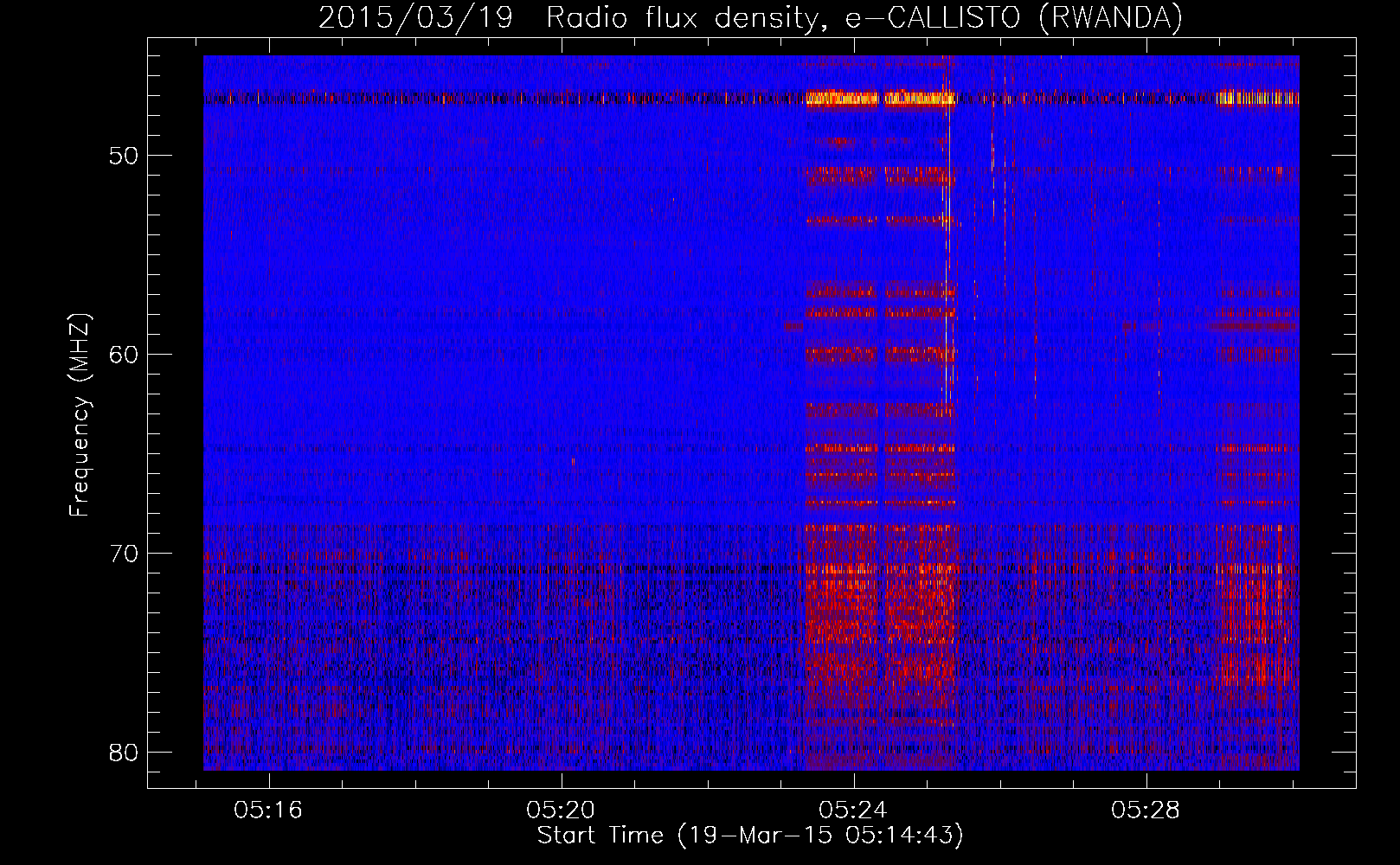Image resolution: width=1400 pixels, height=865 pixels.
Task: Click the plot title 'Radio flux density, e-CALLISTO (RWANDA)'
Action: click(864, 18)
